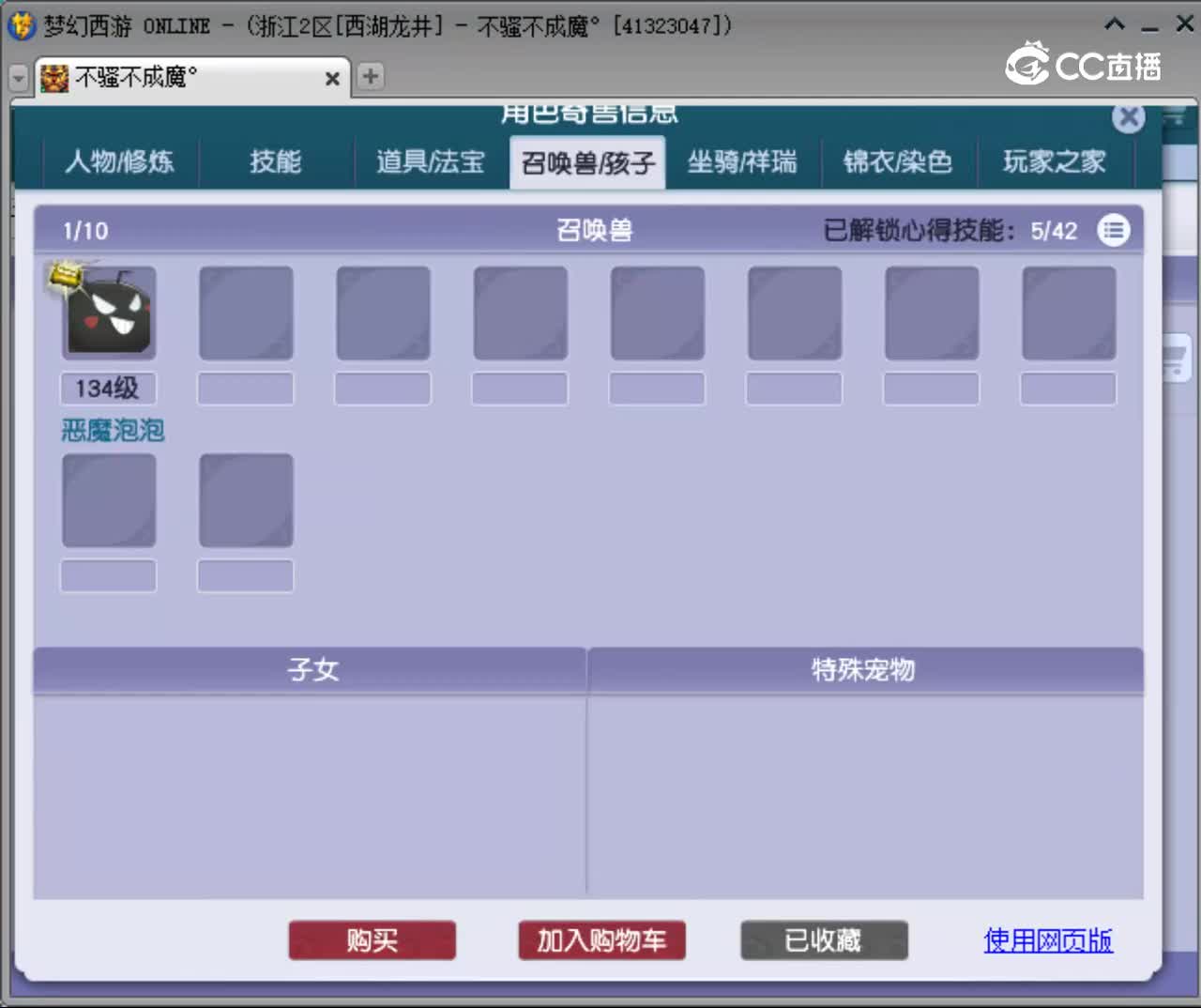This screenshot has height=1008, width=1201.
Task: Open the 玩家之家 tab
Action: coord(1055,161)
